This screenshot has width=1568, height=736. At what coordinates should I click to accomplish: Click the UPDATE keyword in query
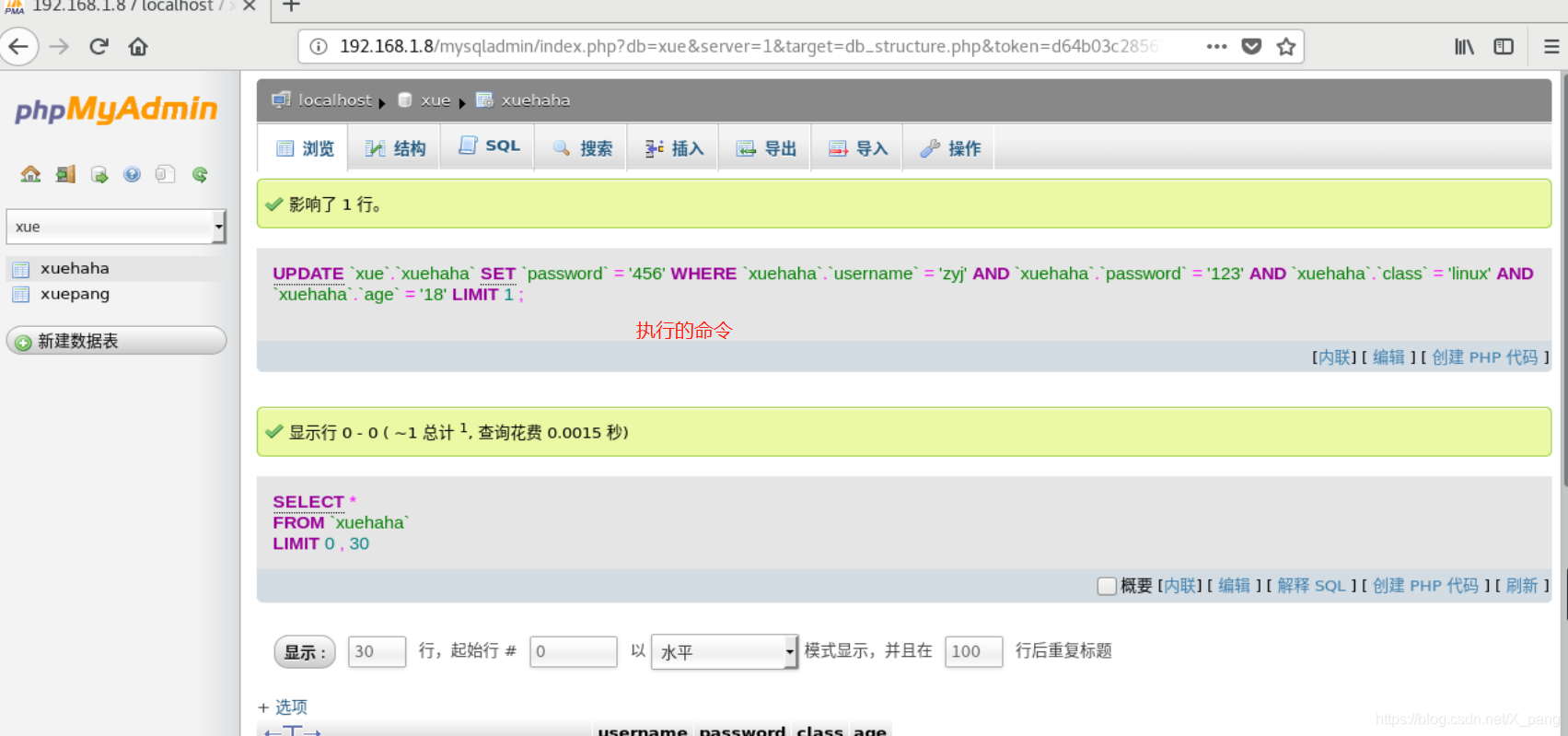(308, 274)
